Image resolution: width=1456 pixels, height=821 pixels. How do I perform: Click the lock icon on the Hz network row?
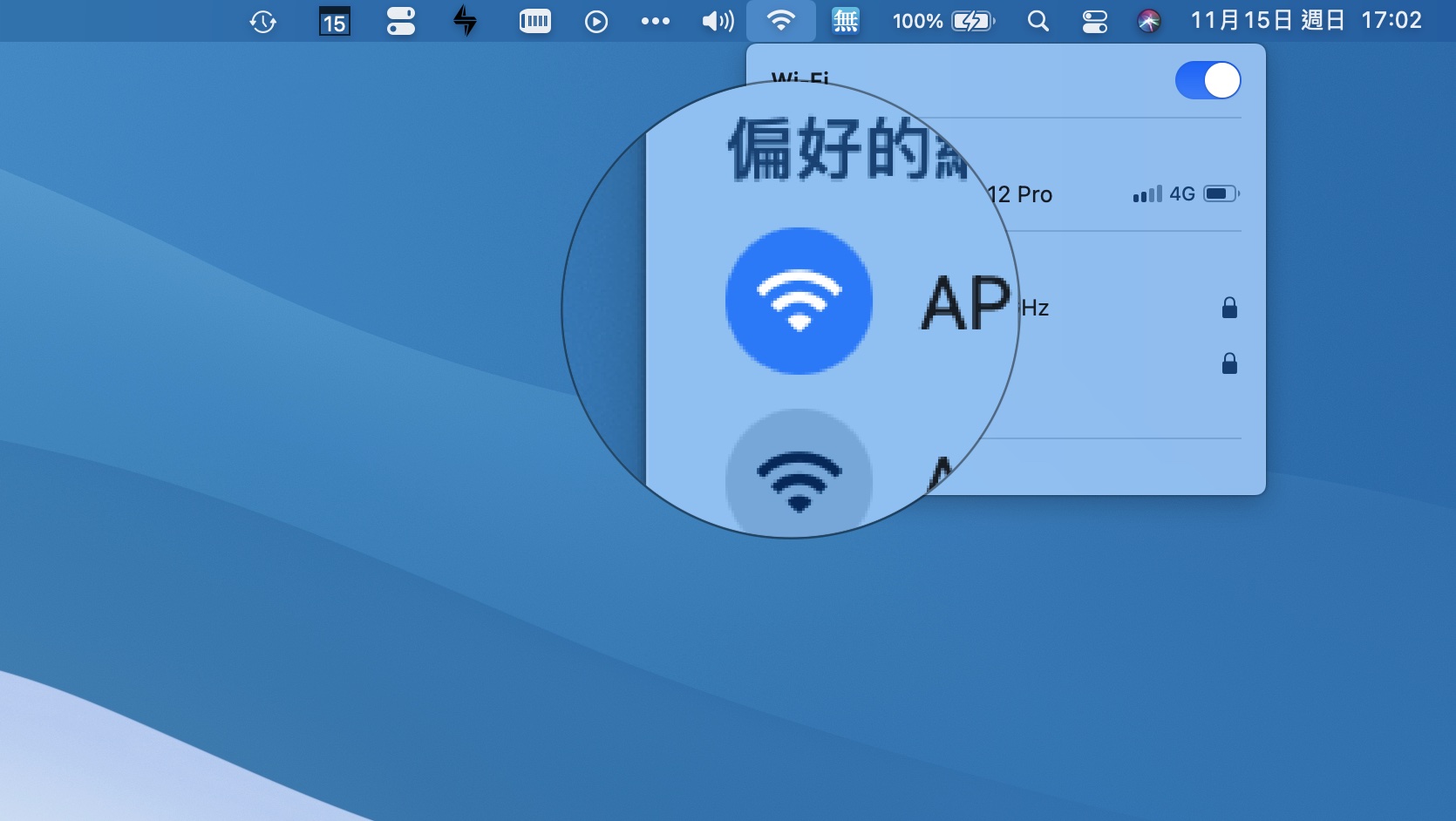pyautogui.click(x=1229, y=308)
